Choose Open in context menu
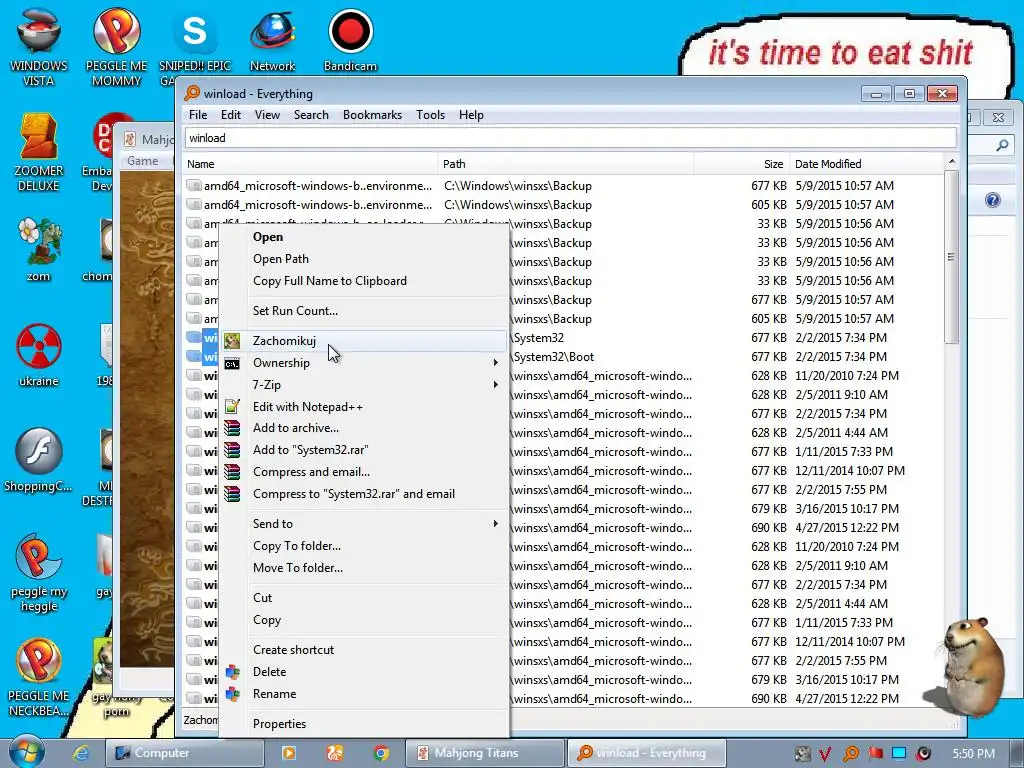This screenshot has width=1024, height=768. pos(363,237)
